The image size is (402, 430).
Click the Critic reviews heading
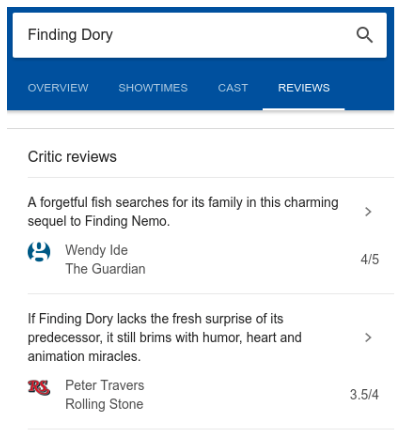(72, 157)
